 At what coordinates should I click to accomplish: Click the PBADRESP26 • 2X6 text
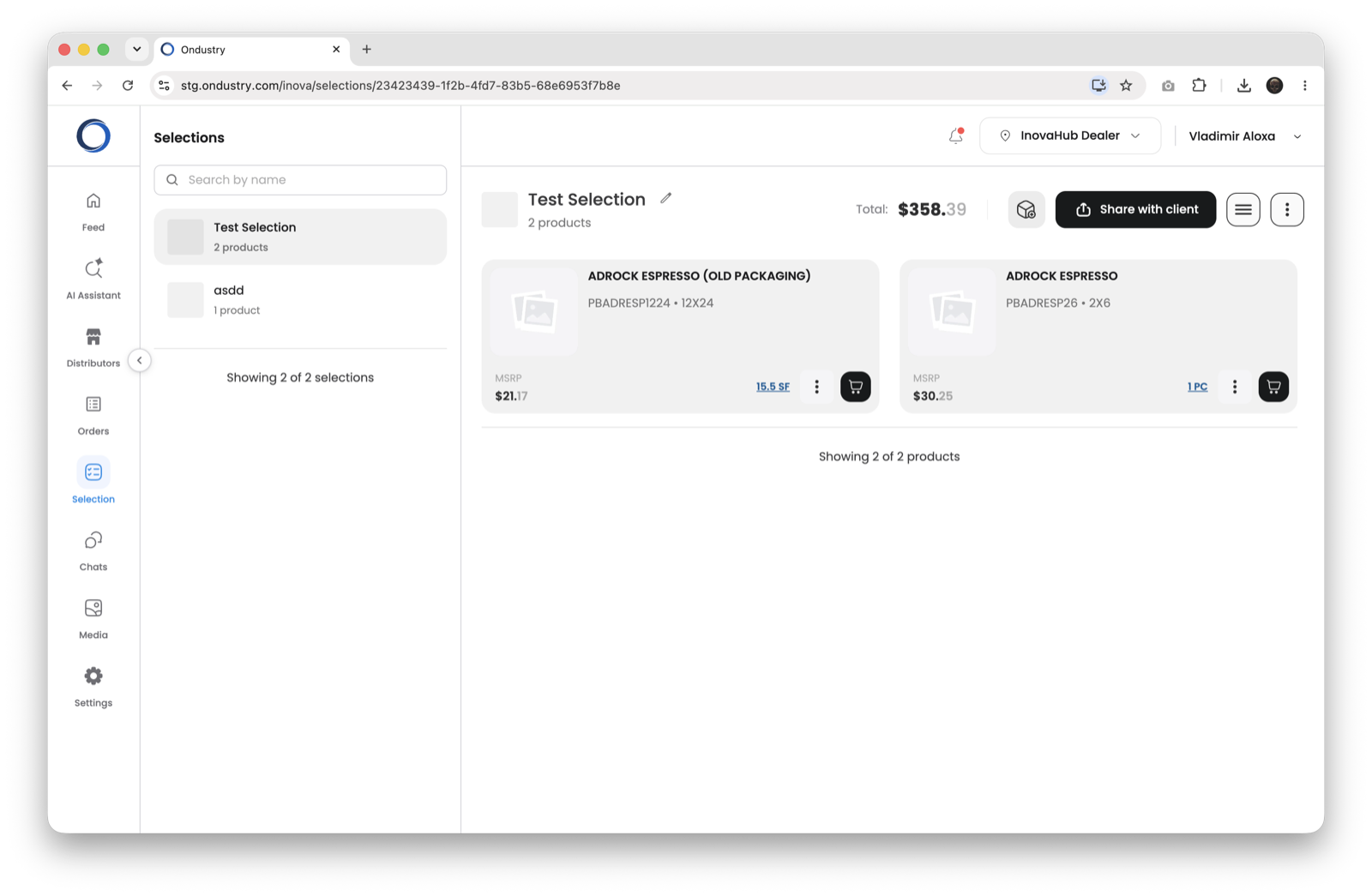1058,303
